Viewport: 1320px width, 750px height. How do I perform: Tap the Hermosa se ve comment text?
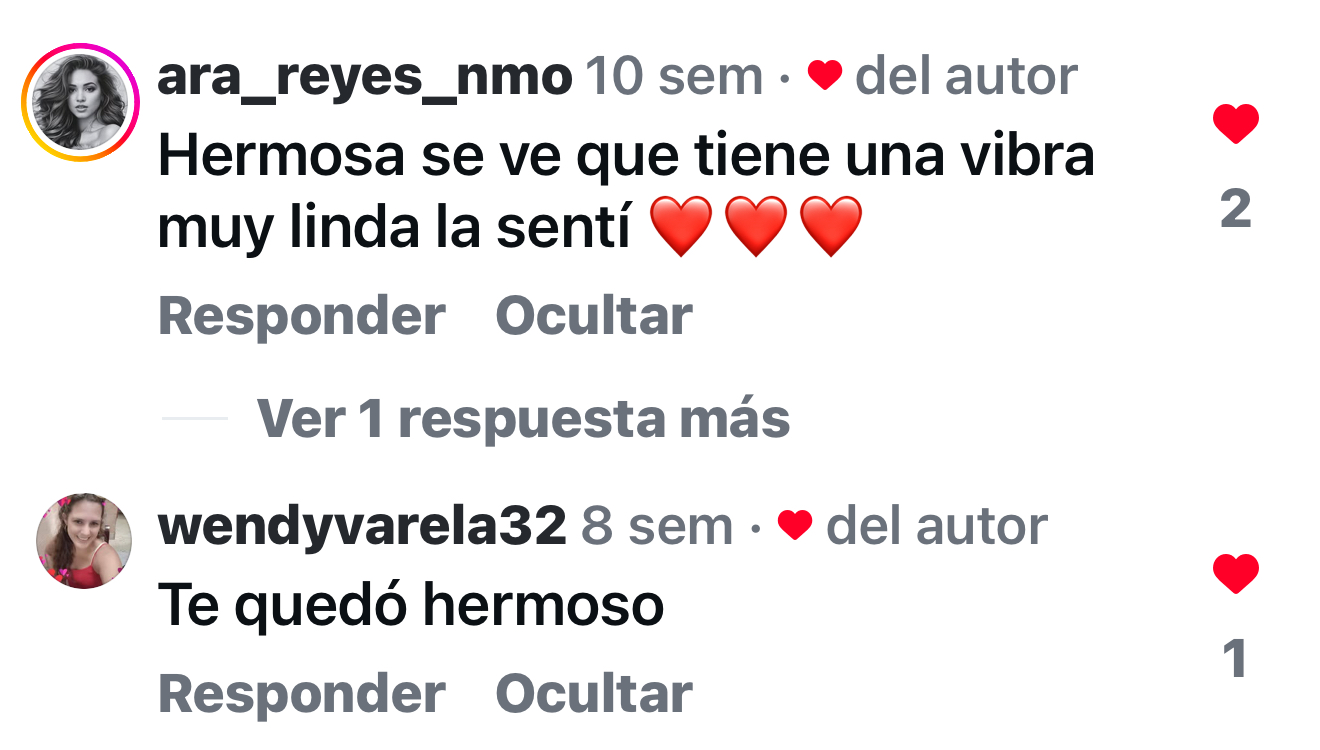[626, 192]
